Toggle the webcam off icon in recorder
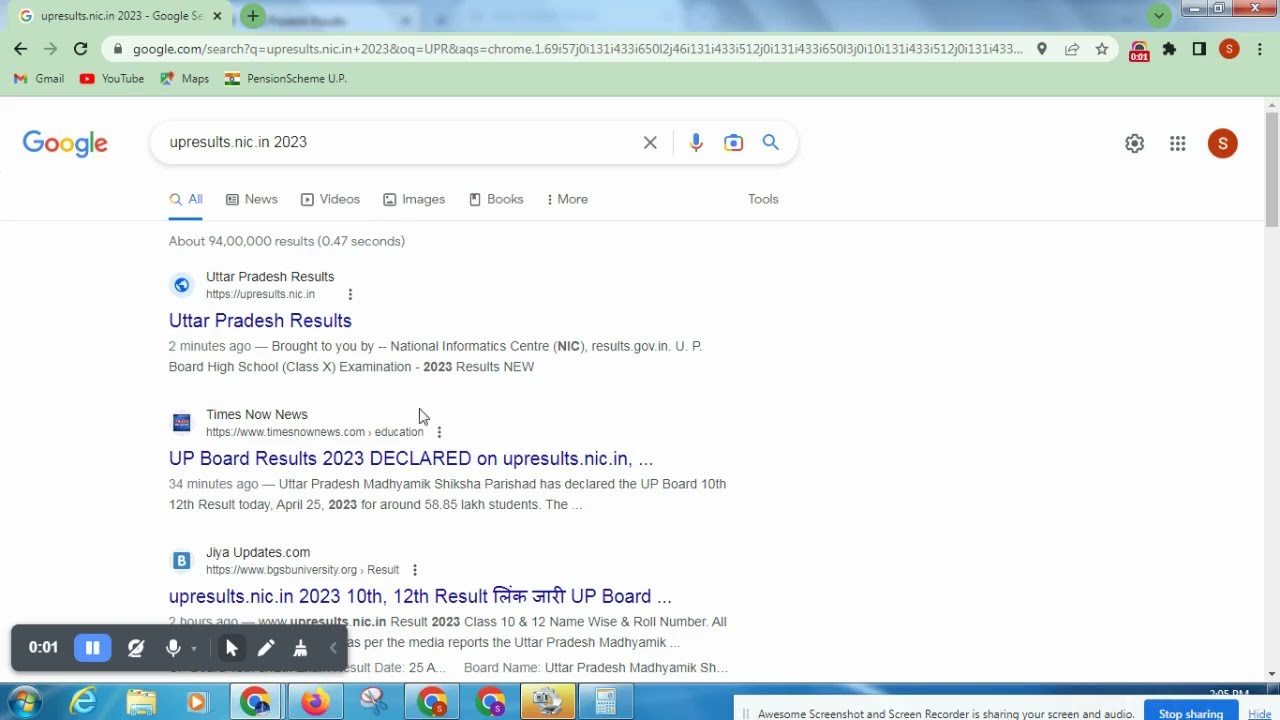1280x720 pixels. pyautogui.click(x=136, y=648)
